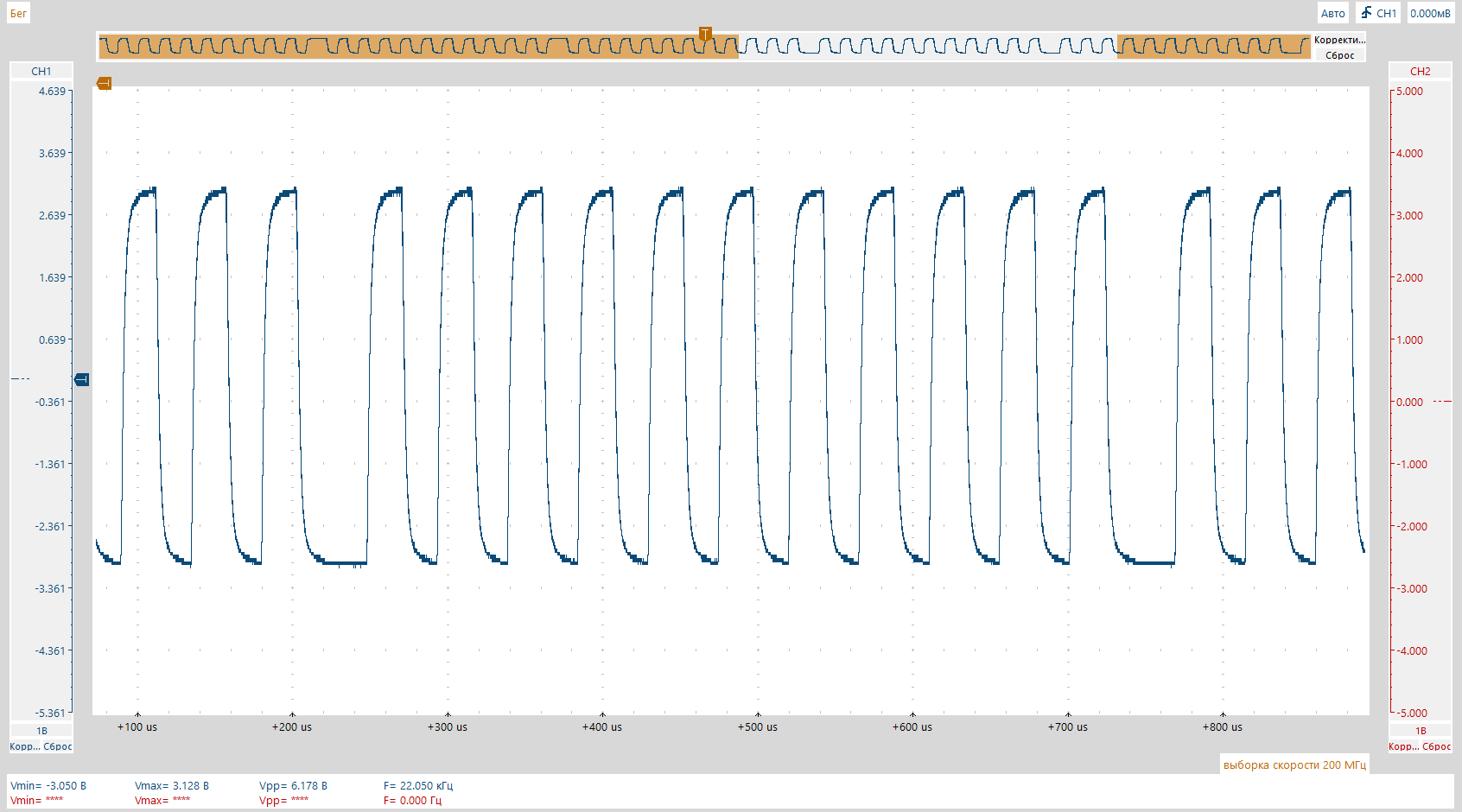Click the +700 us time axis label

tap(1068, 727)
